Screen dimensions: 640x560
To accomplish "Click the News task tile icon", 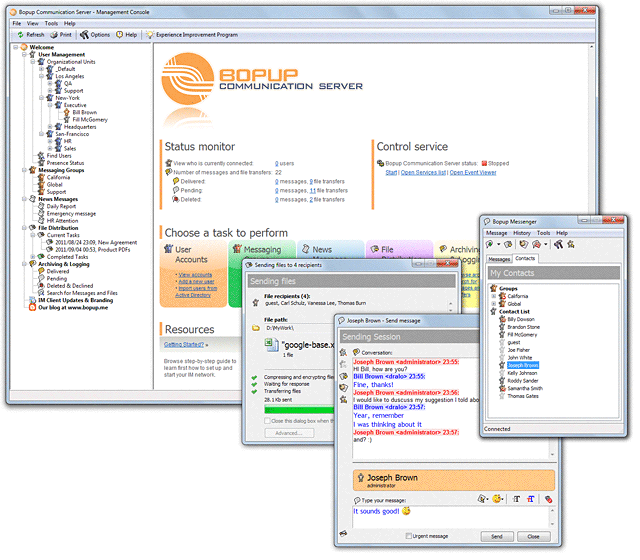I will pos(305,249).
